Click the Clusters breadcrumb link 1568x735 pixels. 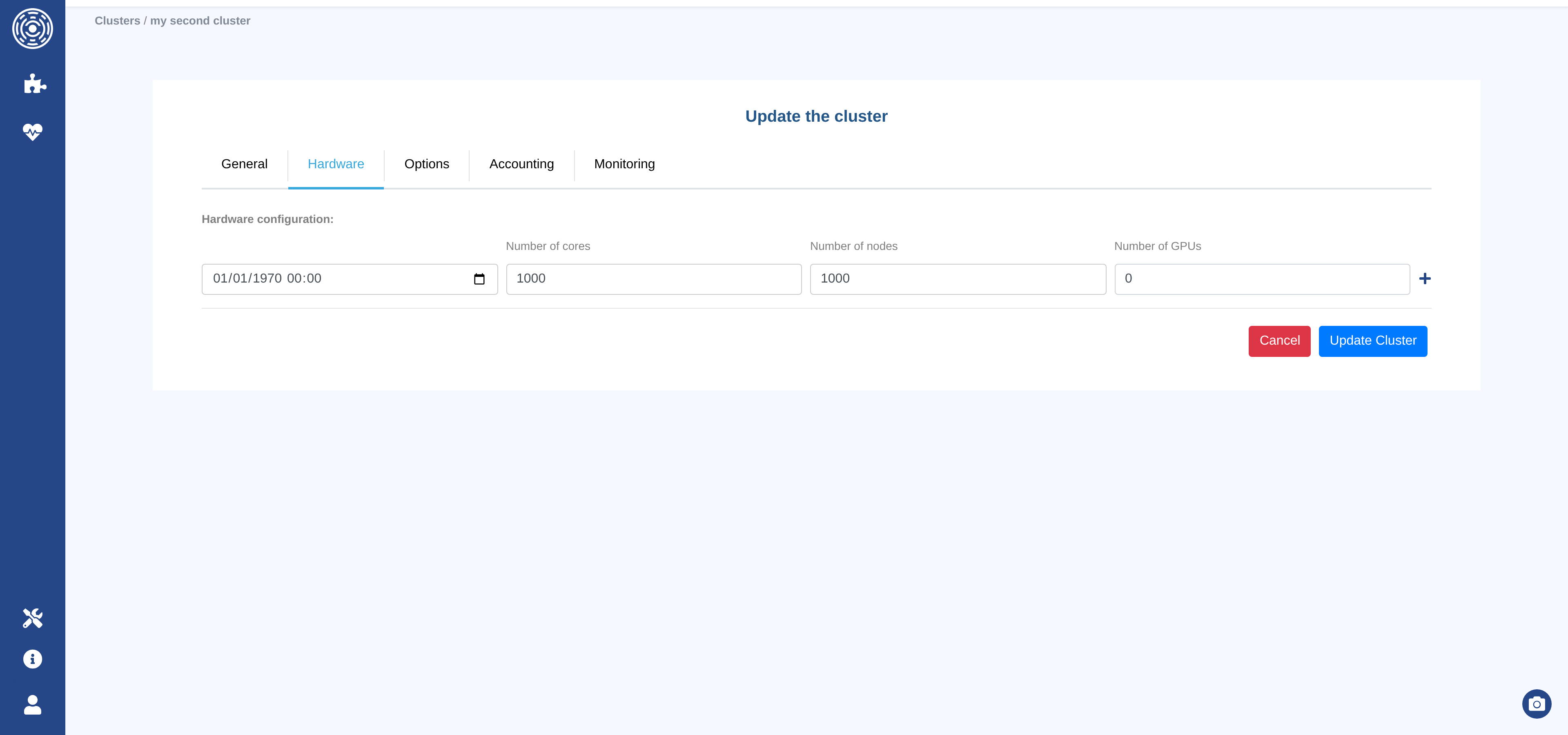[117, 21]
